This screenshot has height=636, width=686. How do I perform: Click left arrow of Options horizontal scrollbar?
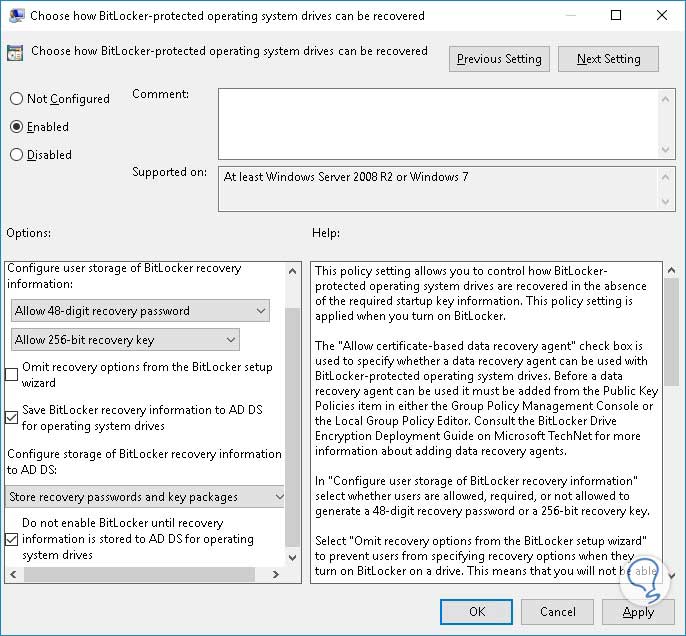[14, 574]
